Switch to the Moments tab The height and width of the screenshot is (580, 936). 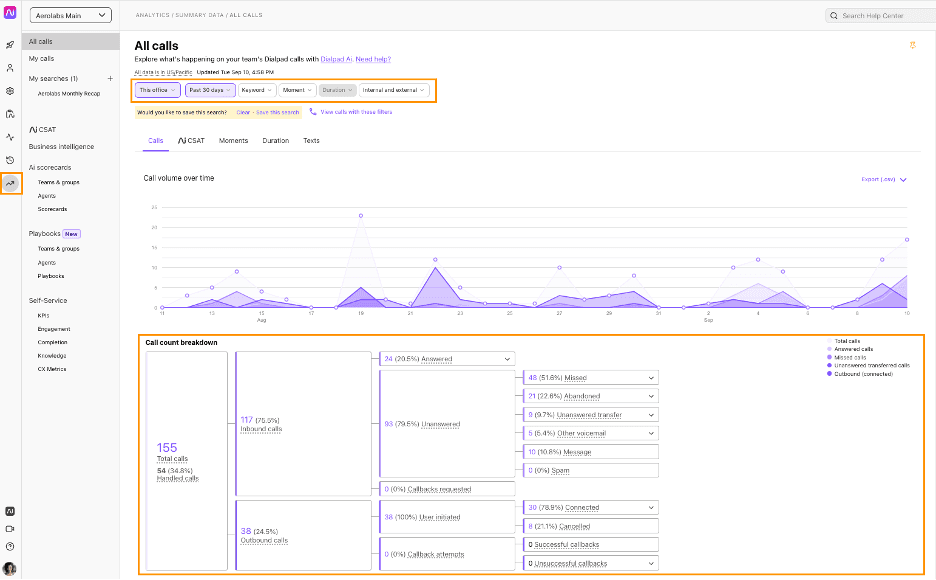pos(233,141)
